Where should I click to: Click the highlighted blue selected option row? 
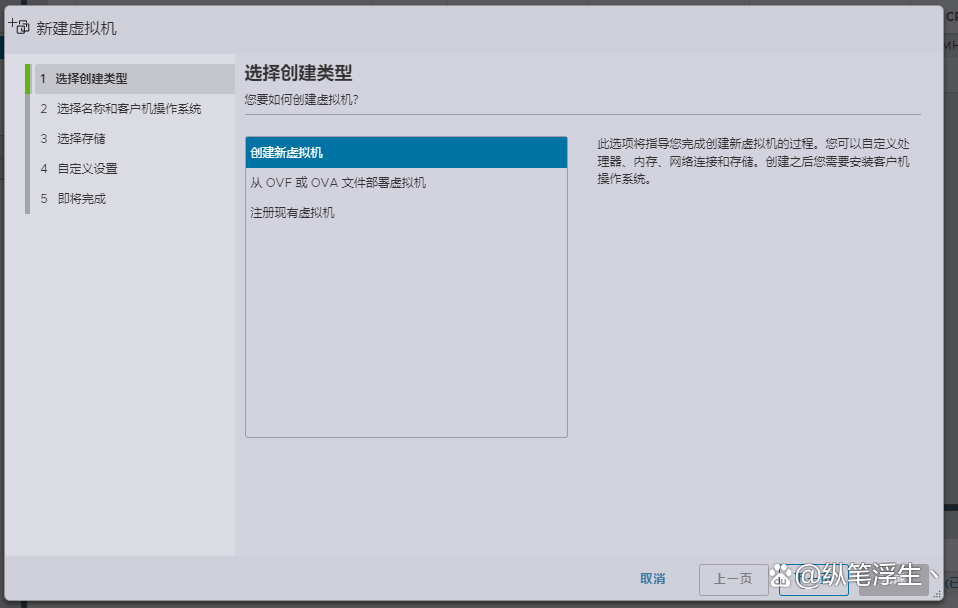point(405,150)
